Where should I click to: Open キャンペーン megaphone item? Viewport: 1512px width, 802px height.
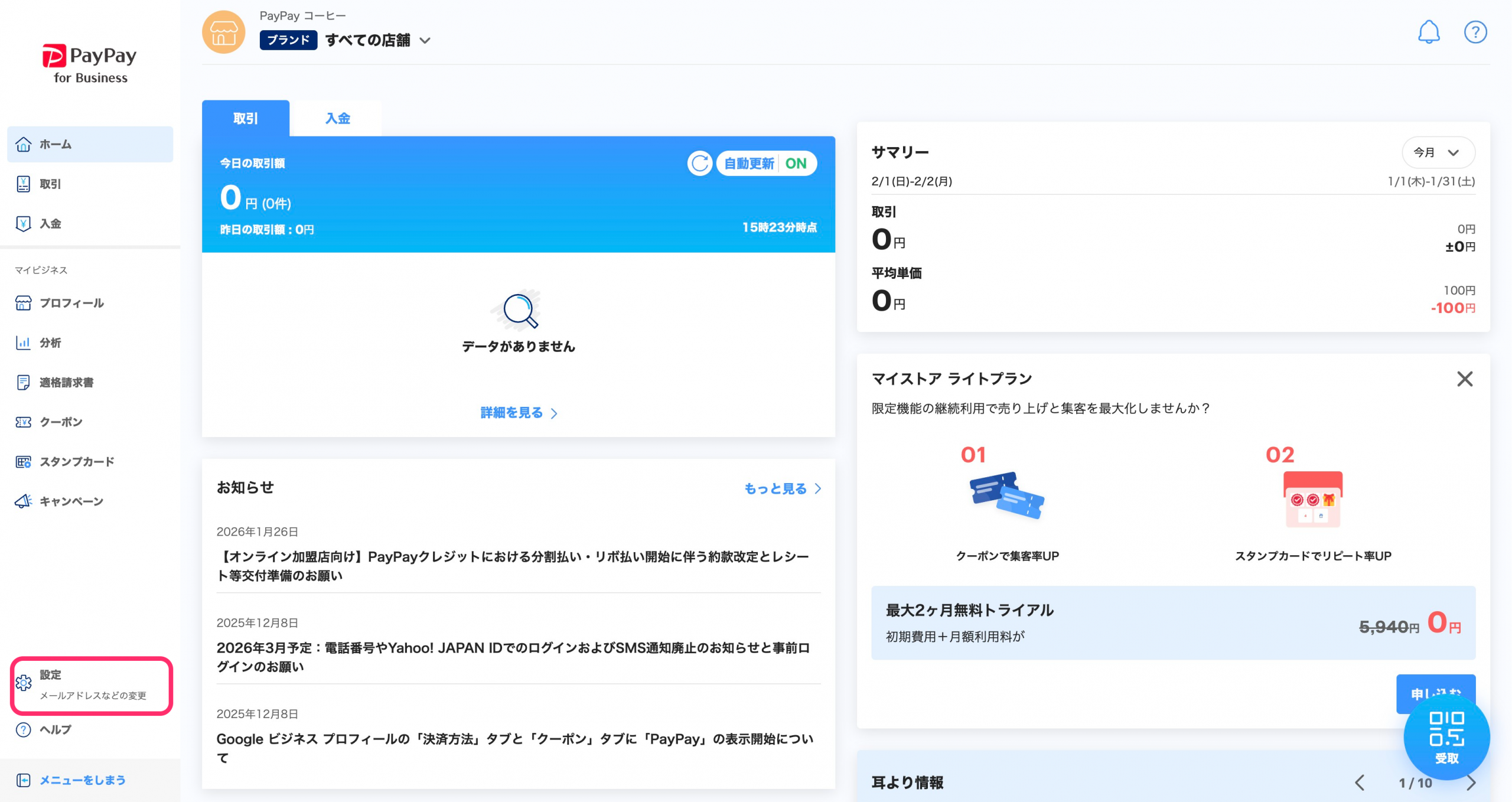pos(71,501)
